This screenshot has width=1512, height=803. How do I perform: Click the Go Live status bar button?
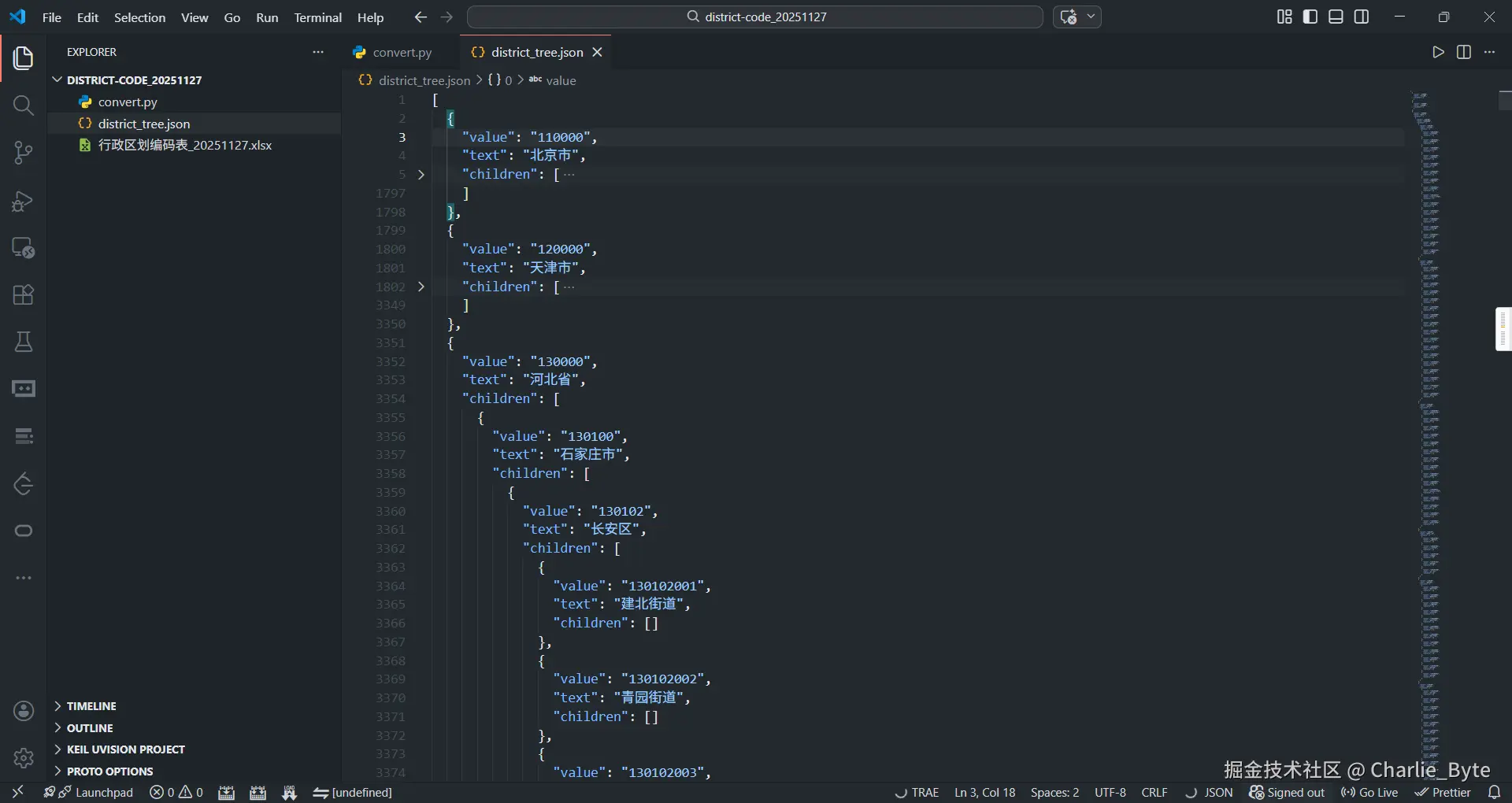coord(1369,793)
